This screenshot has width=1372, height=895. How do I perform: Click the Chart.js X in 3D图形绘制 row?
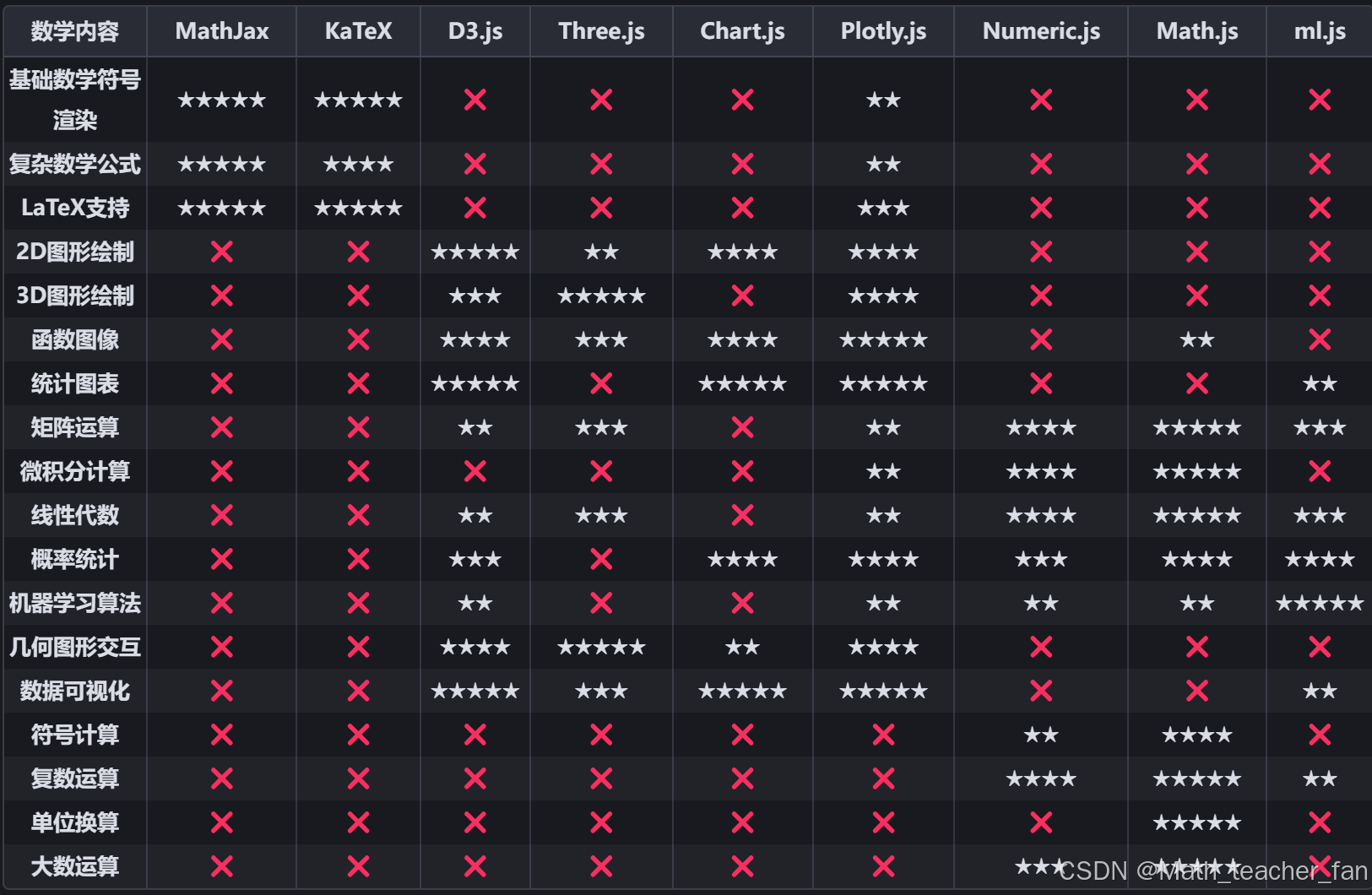[x=742, y=296]
